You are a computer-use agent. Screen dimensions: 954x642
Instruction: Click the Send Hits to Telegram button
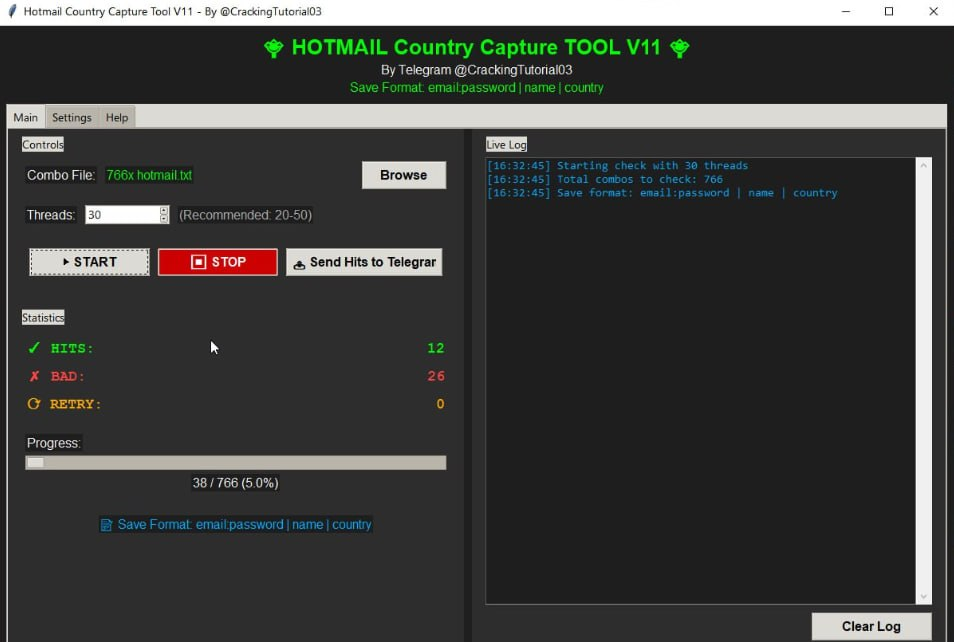364,262
